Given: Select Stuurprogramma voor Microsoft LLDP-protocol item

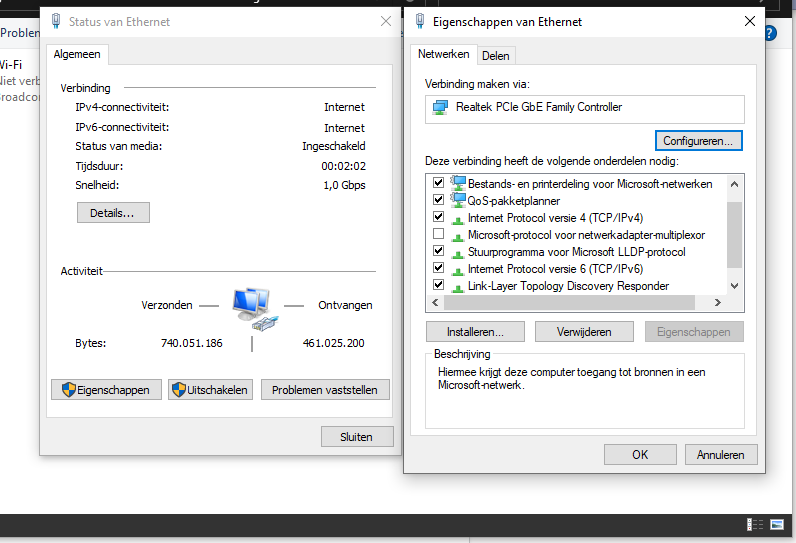Looking at the screenshot, I should coord(576,252).
